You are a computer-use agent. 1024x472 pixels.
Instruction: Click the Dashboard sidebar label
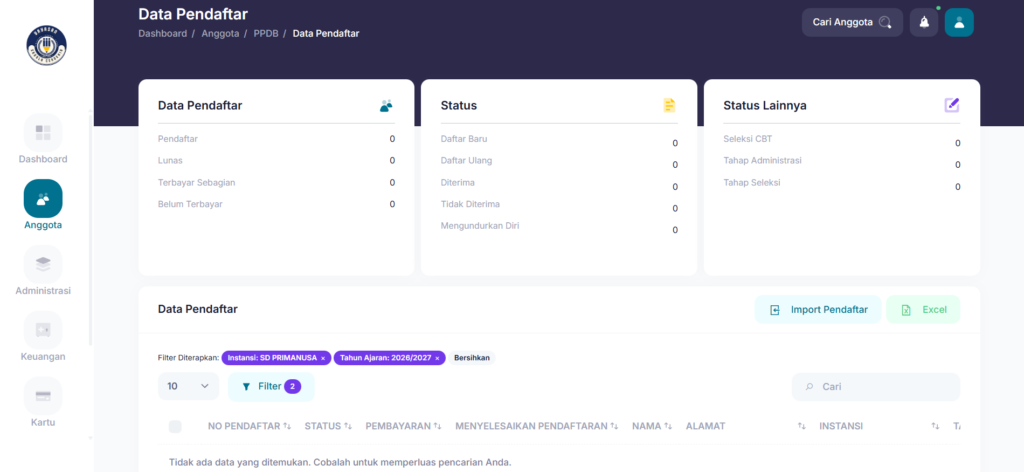pyautogui.click(x=43, y=159)
